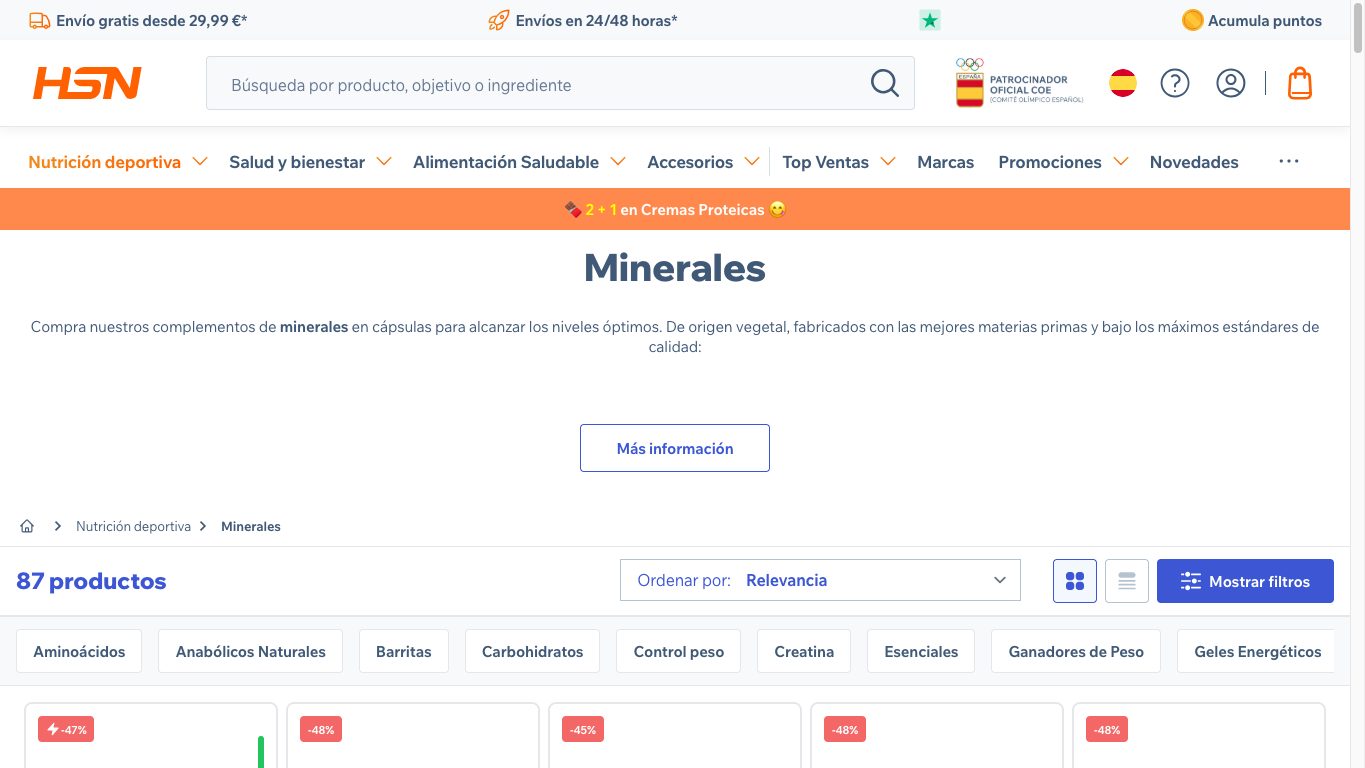Open Top Ventas menu item
Image resolution: width=1365 pixels, height=768 pixels.
[825, 162]
